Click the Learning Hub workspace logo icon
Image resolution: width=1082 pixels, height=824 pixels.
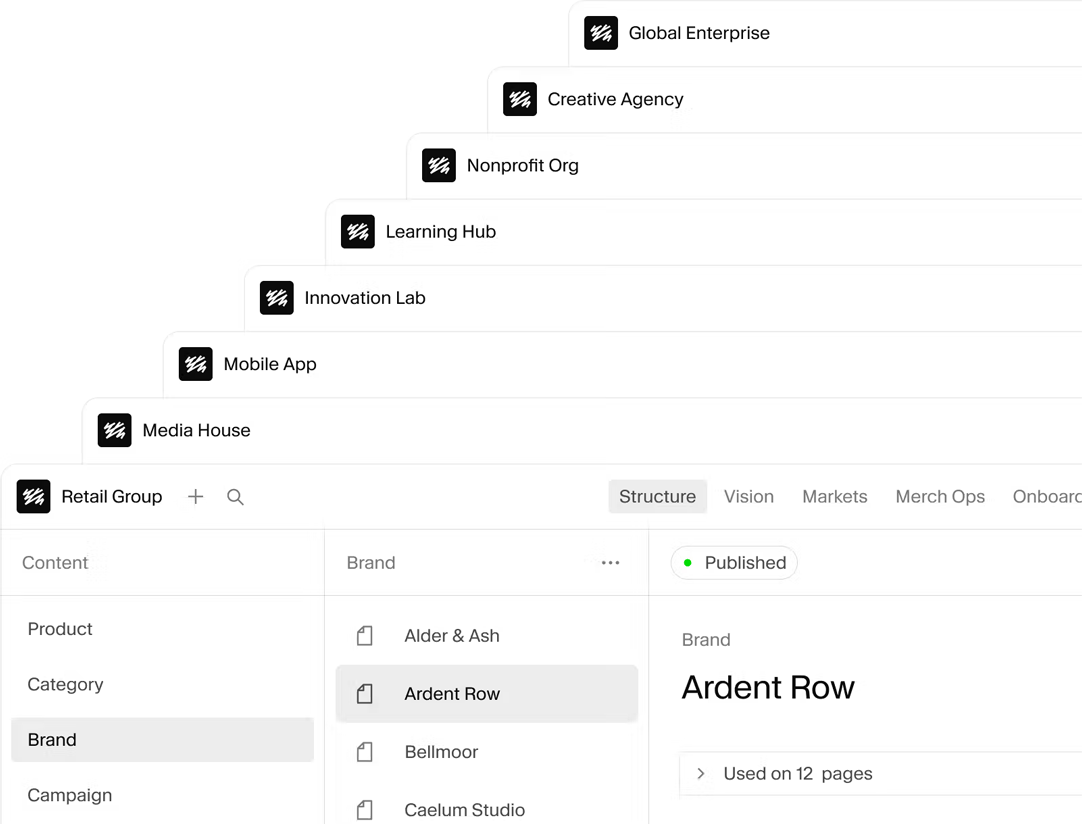[357, 232]
